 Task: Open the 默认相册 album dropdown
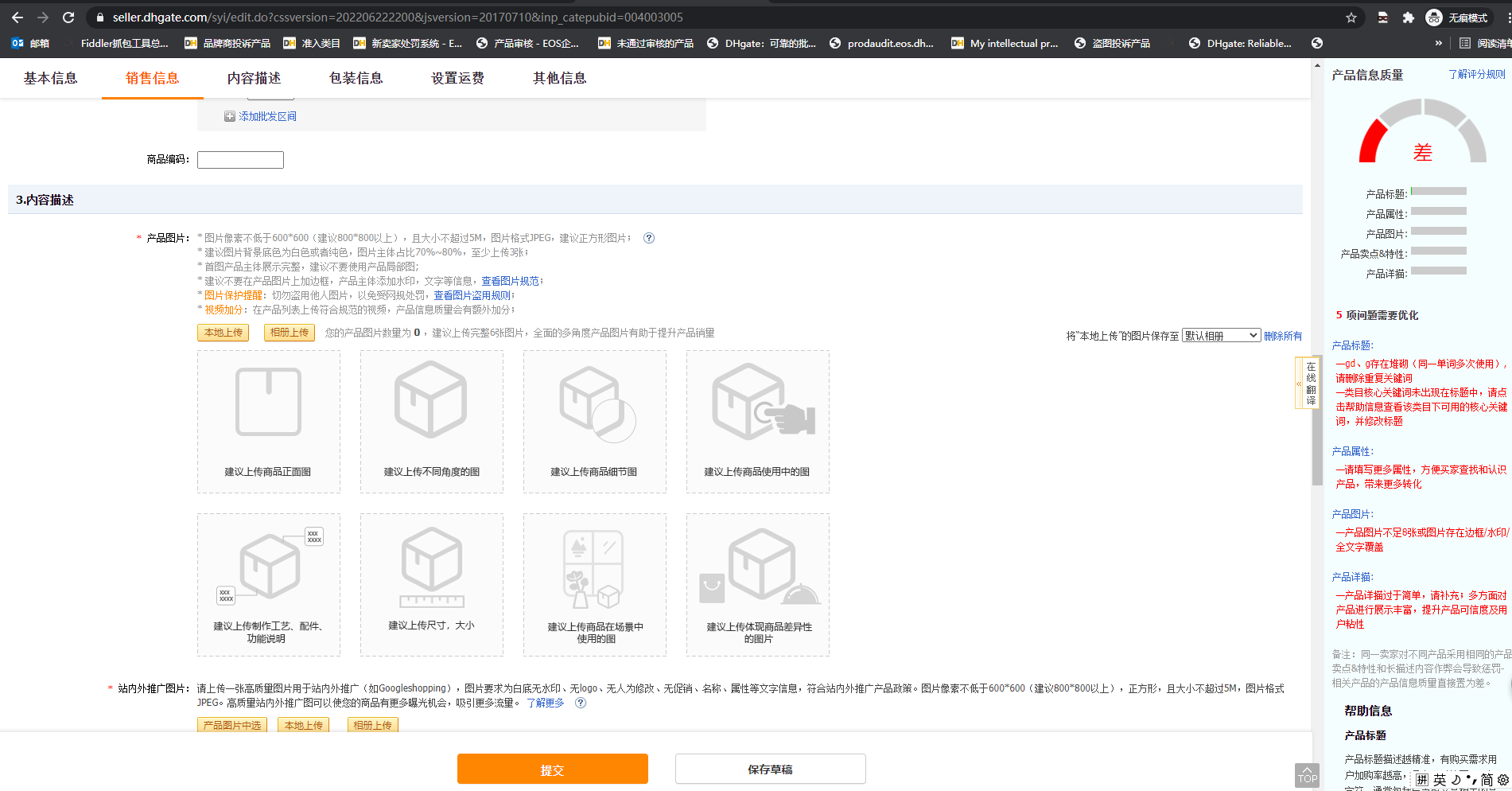tap(1221, 336)
